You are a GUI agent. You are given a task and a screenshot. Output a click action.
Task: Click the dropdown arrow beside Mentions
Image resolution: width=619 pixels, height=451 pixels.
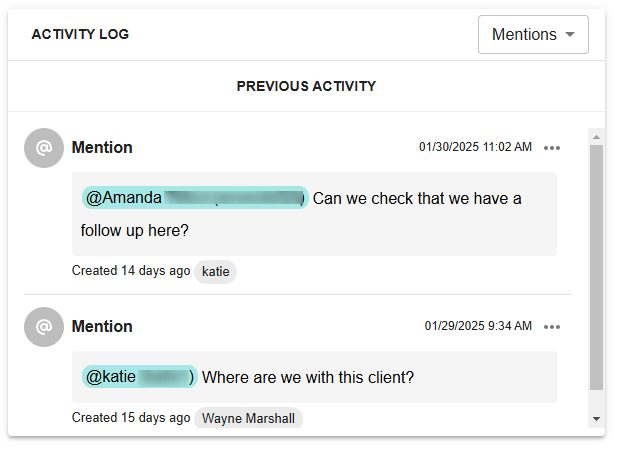pyautogui.click(x=570, y=34)
